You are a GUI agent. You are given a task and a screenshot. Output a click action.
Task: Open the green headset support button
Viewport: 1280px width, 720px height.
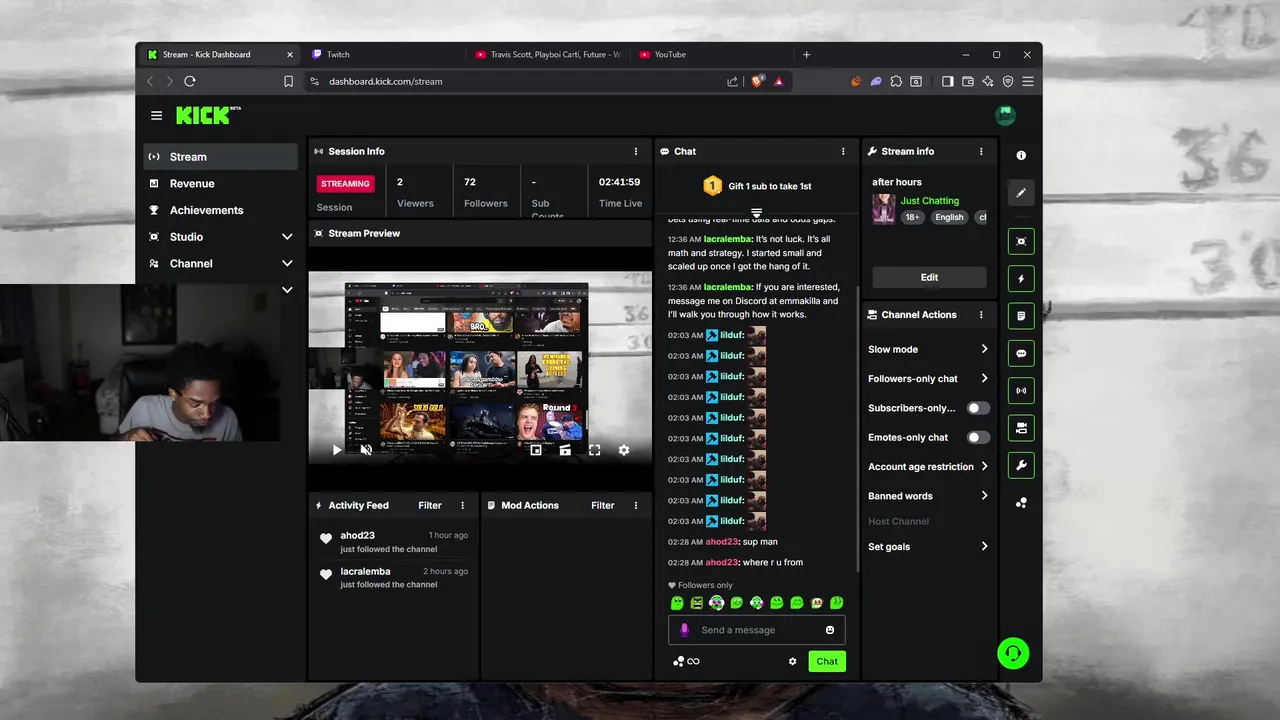click(1013, 654)
